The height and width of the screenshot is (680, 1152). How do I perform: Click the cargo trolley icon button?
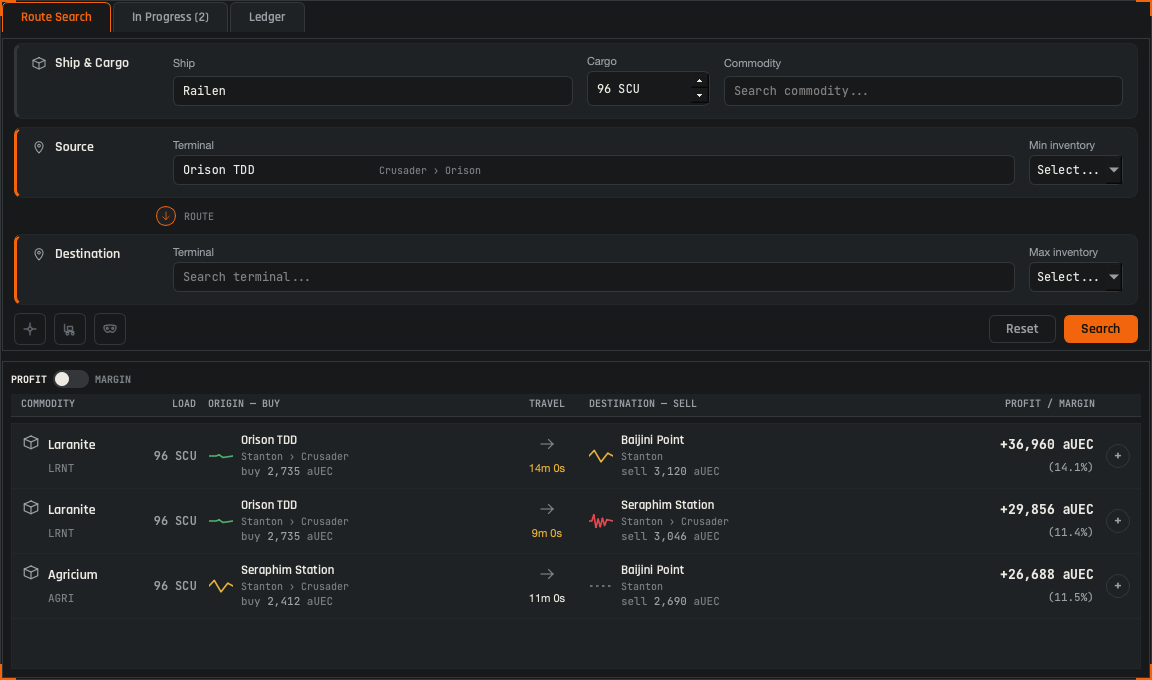point(70,329)
